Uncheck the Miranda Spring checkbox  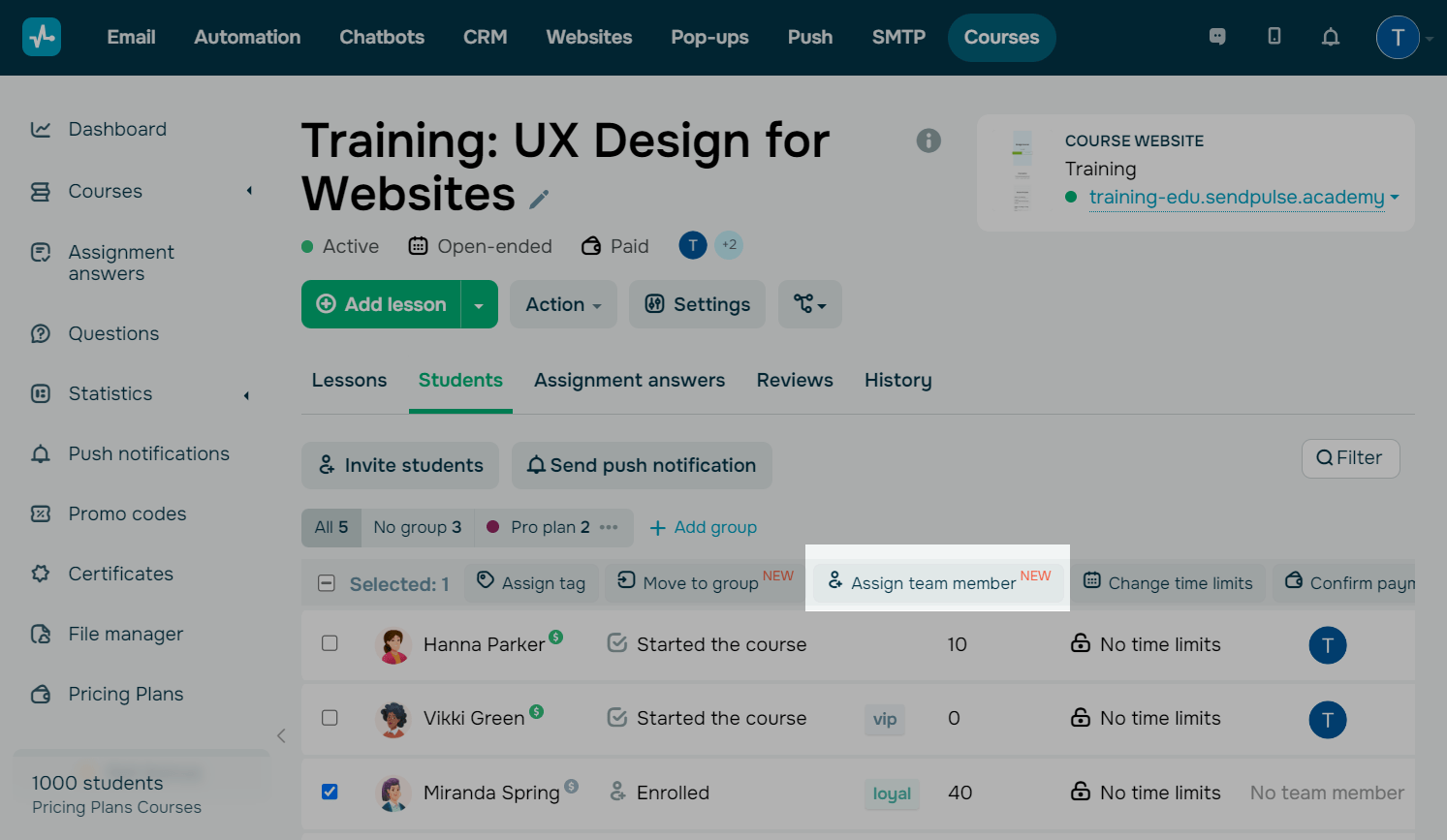(x=330, y=792)
